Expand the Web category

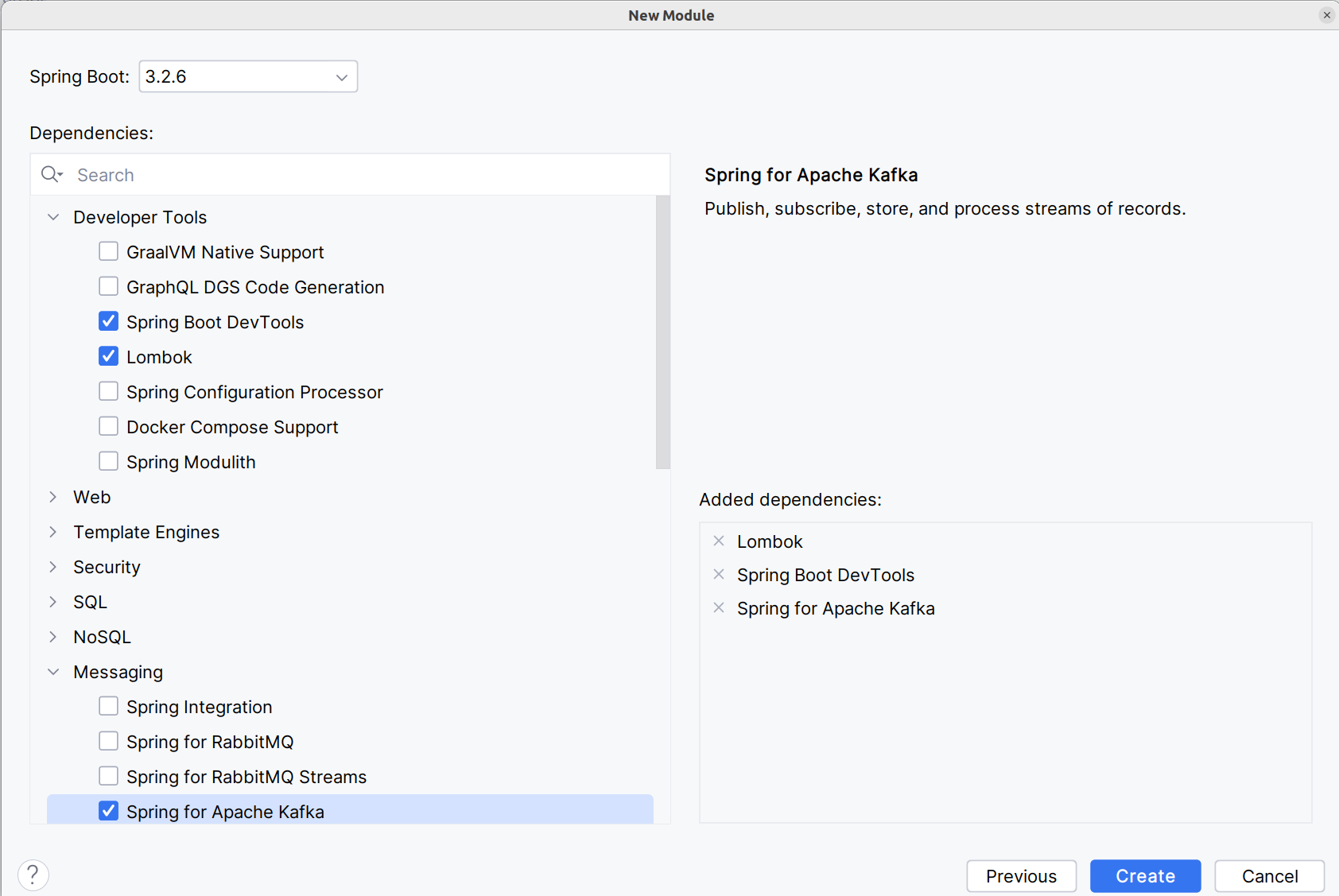coord(53,497)
